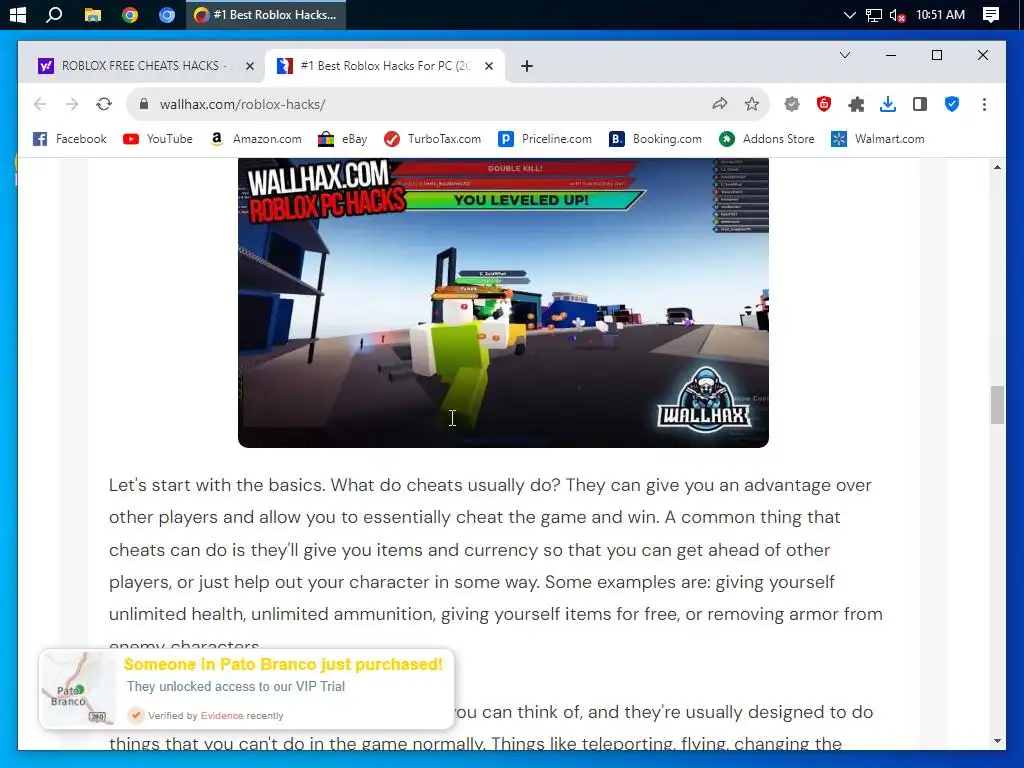This screenshot has height=768, width=1024.
Task: Click scrollbar up arrow
Action: click(x=997, y=167)
